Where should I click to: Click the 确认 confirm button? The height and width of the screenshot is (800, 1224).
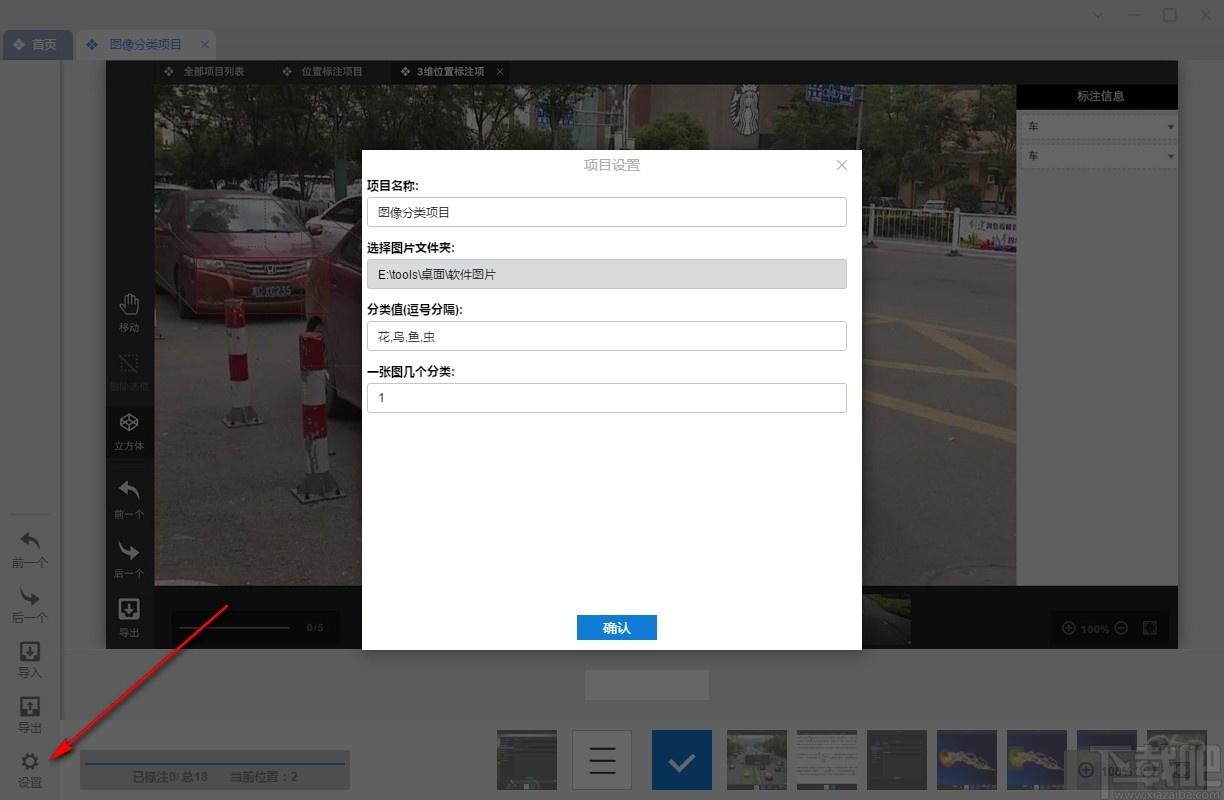617,628
